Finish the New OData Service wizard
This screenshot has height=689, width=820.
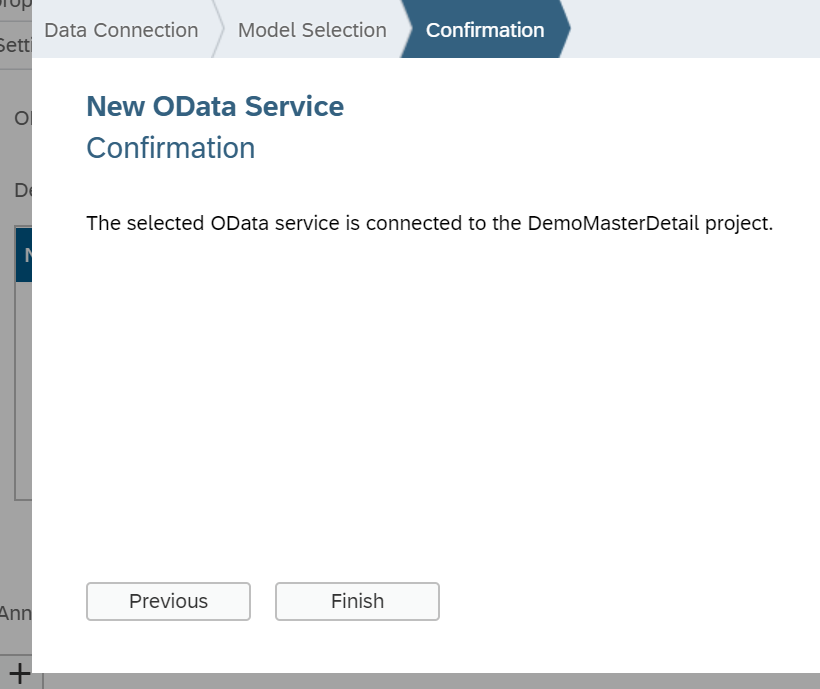(357, 601)
